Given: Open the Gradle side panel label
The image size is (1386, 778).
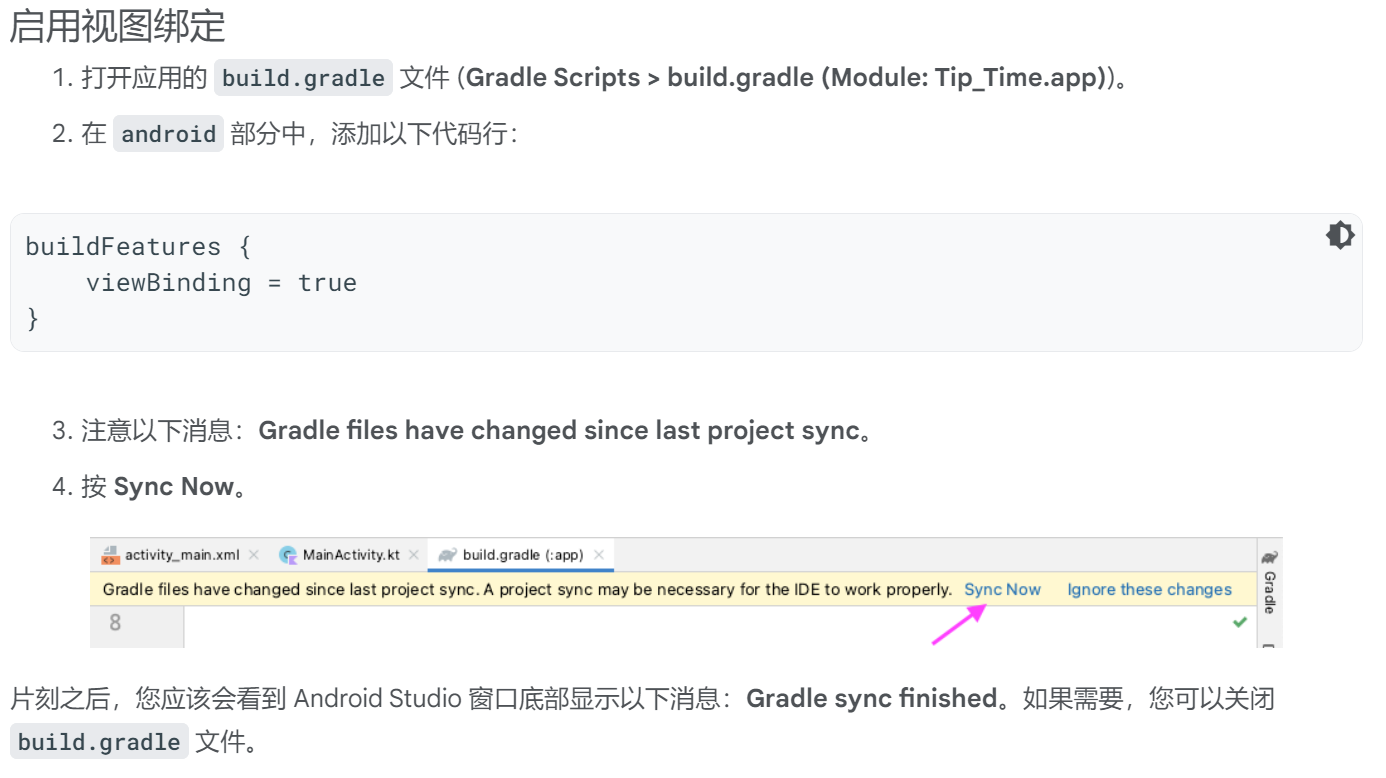Looking at the screenshot, I should [x=1269, y=592].
